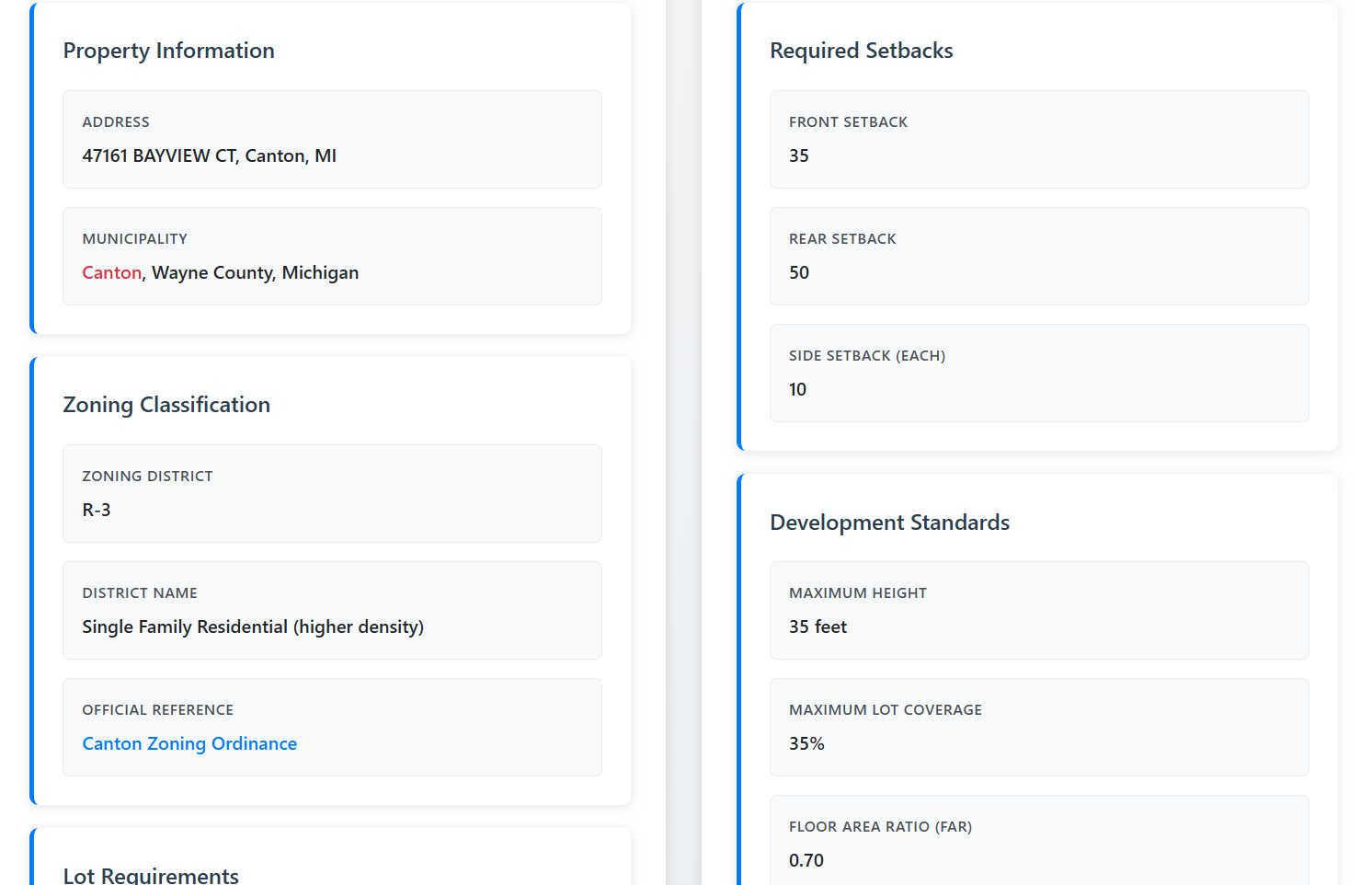Select the zoning district value R-3
Viewport: 1372px width, 885px height.
coord(97,510)
